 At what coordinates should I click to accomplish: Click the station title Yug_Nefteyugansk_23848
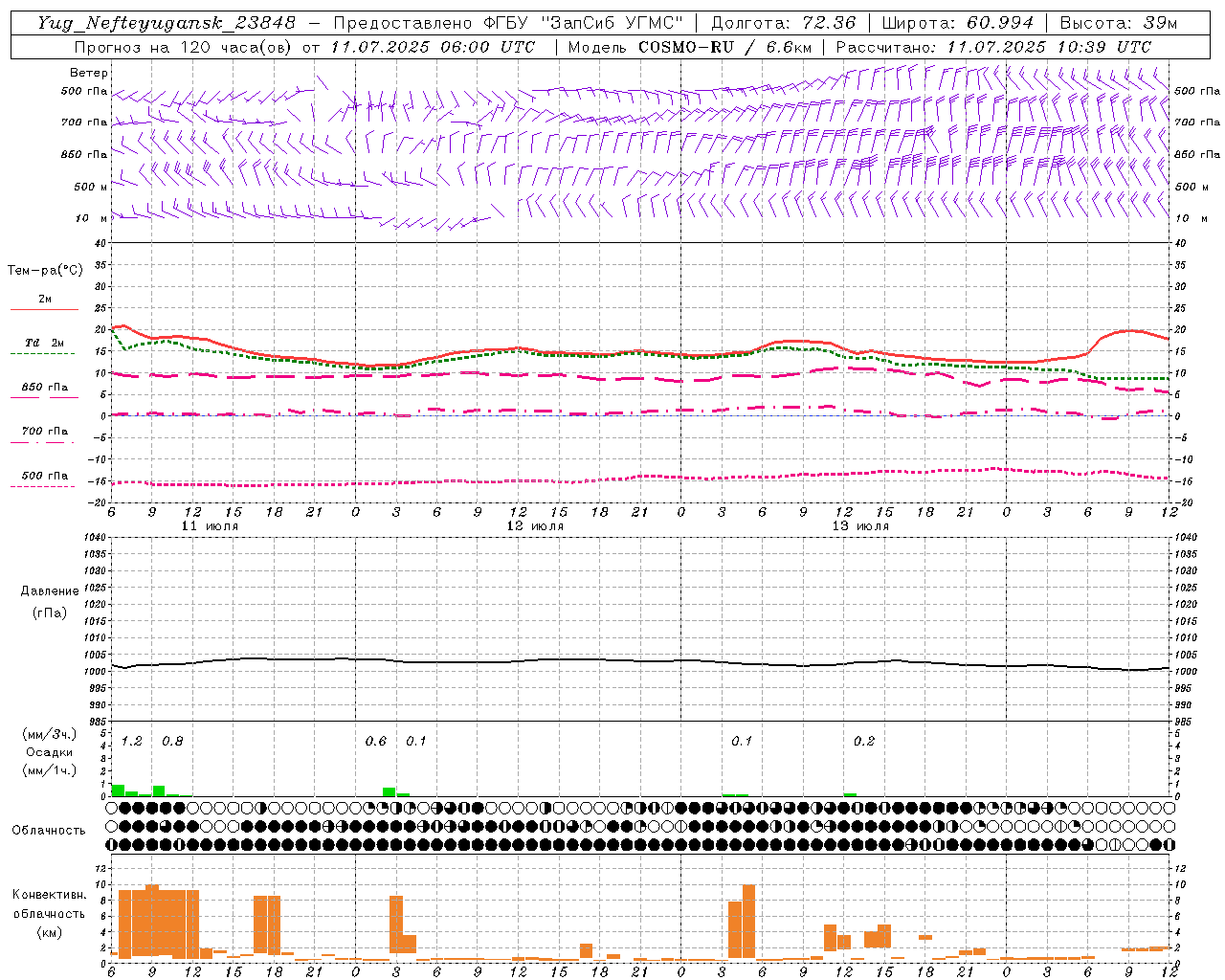click(x=167, y=23)
